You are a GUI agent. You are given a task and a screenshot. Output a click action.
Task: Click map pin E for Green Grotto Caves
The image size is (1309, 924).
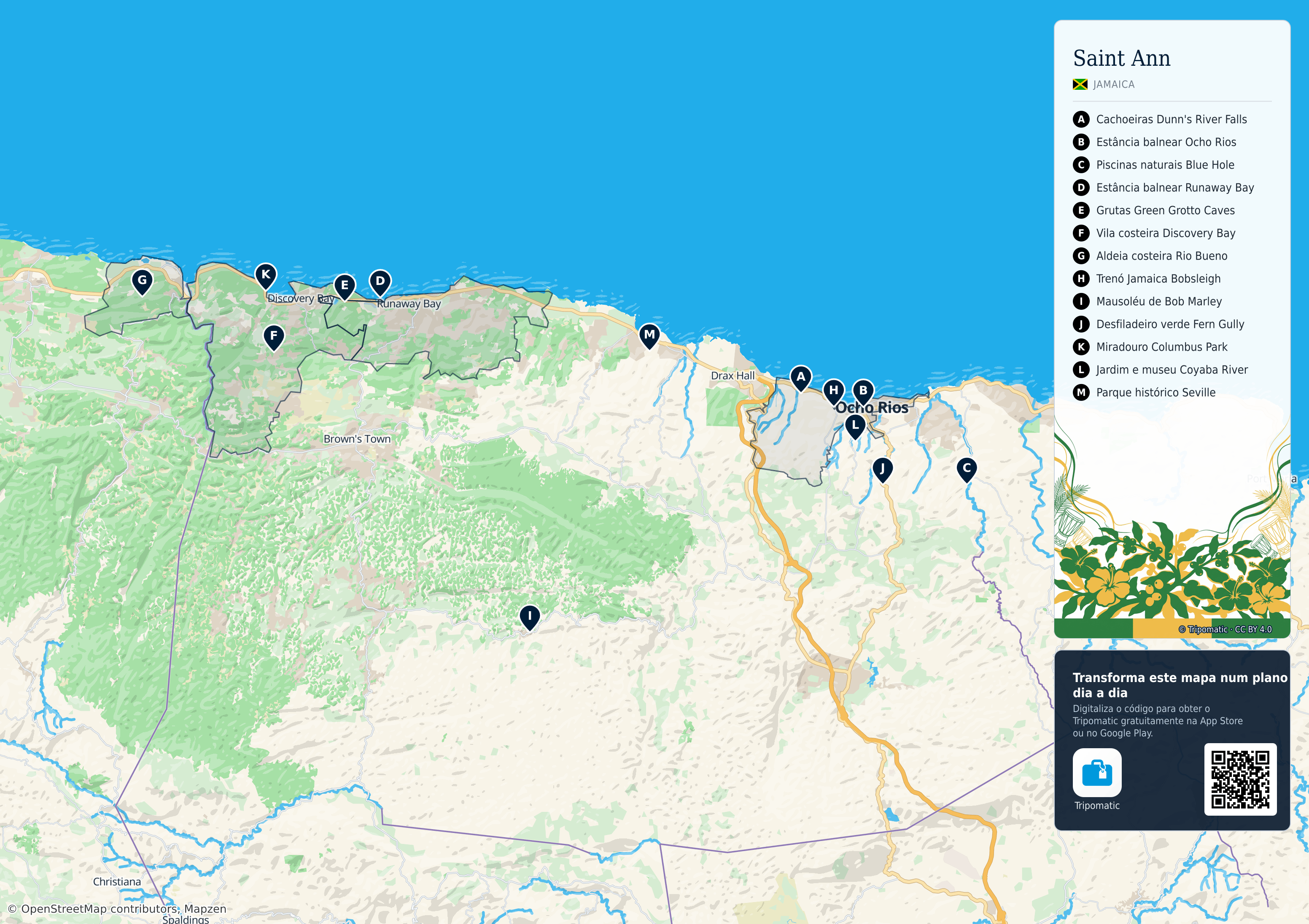pyautogui.click(x=345, y=287)
